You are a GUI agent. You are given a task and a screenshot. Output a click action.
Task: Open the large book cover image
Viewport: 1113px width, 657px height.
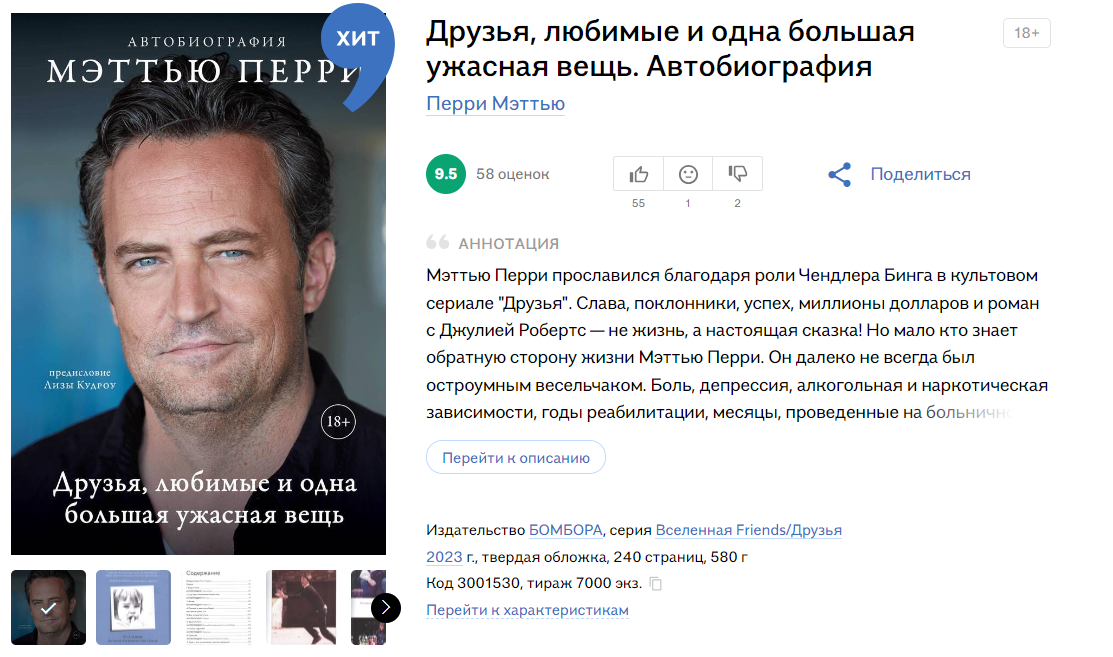tap(198, 284)
